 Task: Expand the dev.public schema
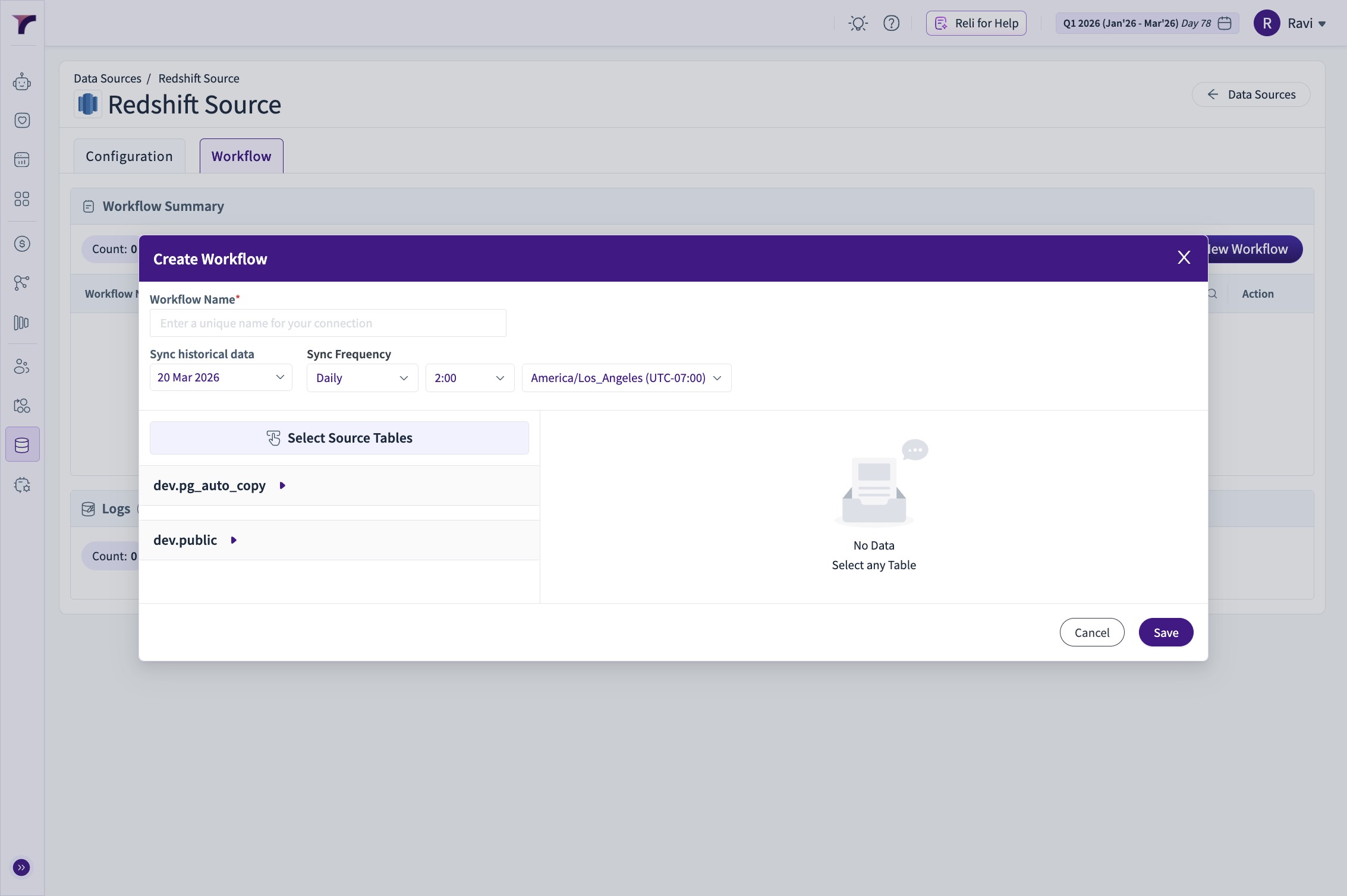(x=234, y=541)
